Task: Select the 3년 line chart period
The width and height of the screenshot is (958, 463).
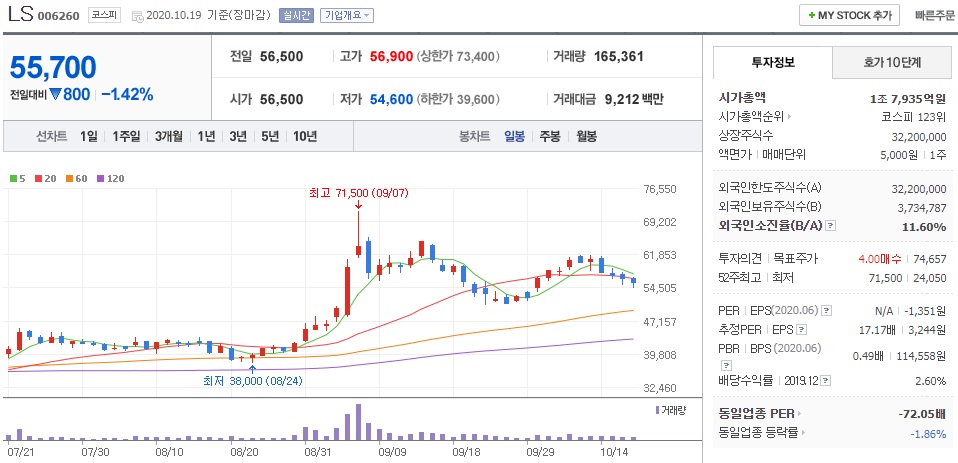Action: click(238, 136)
